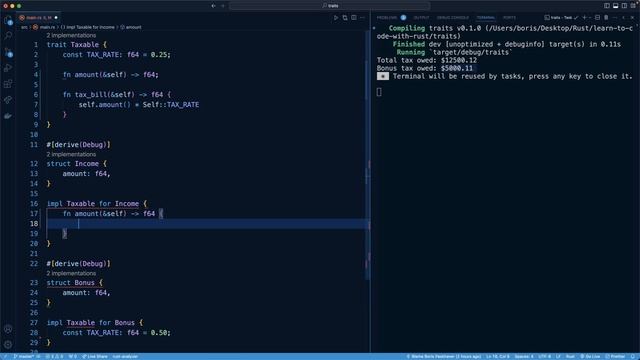640x360 pixels.
Task: Open terminal panel more actions ellipsis
Action: (x=615, y=18)
